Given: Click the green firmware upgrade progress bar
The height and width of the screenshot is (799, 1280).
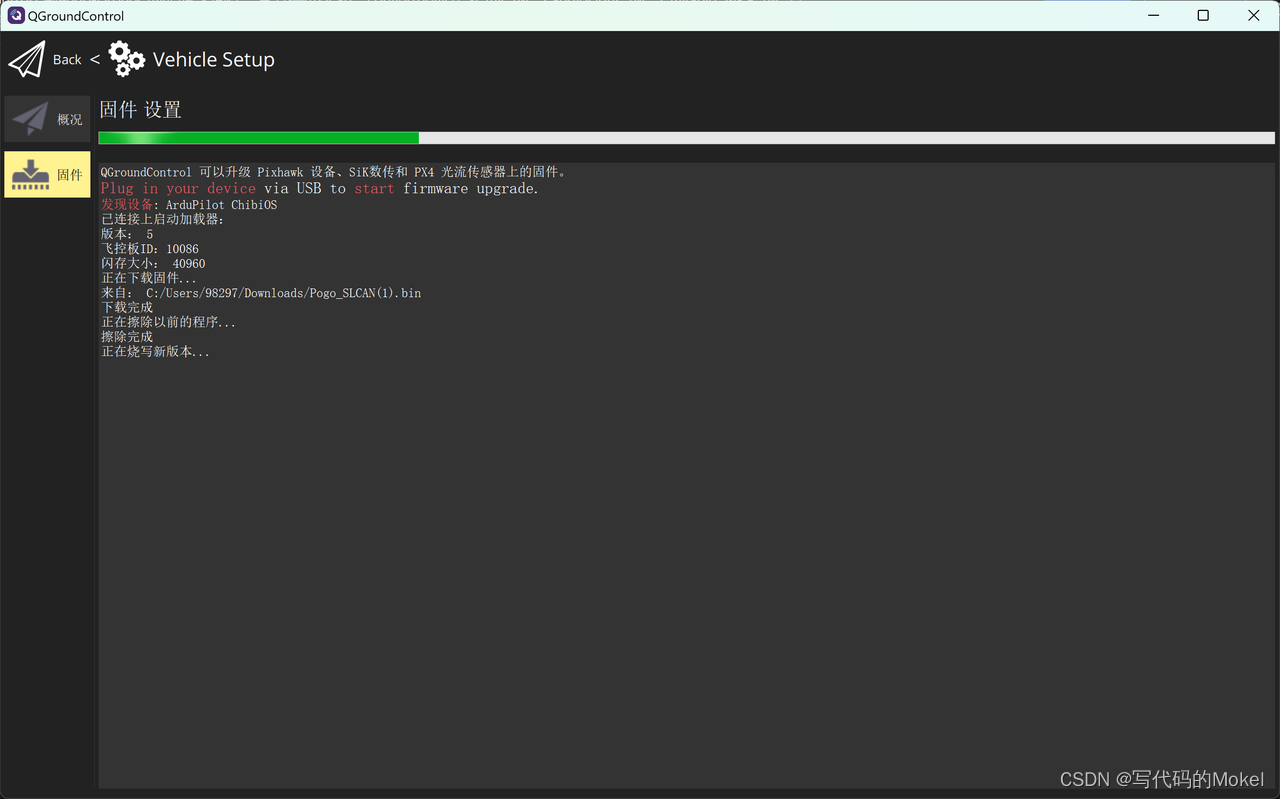Looking at the screenshot, I should [x=687, y=138].
